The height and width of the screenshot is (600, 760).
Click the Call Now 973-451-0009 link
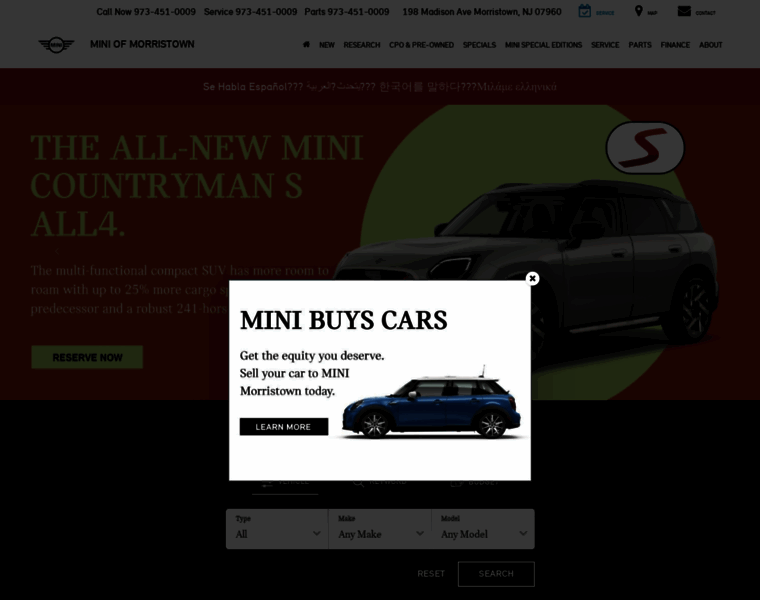pyautogui.click(x=146, y=12)
